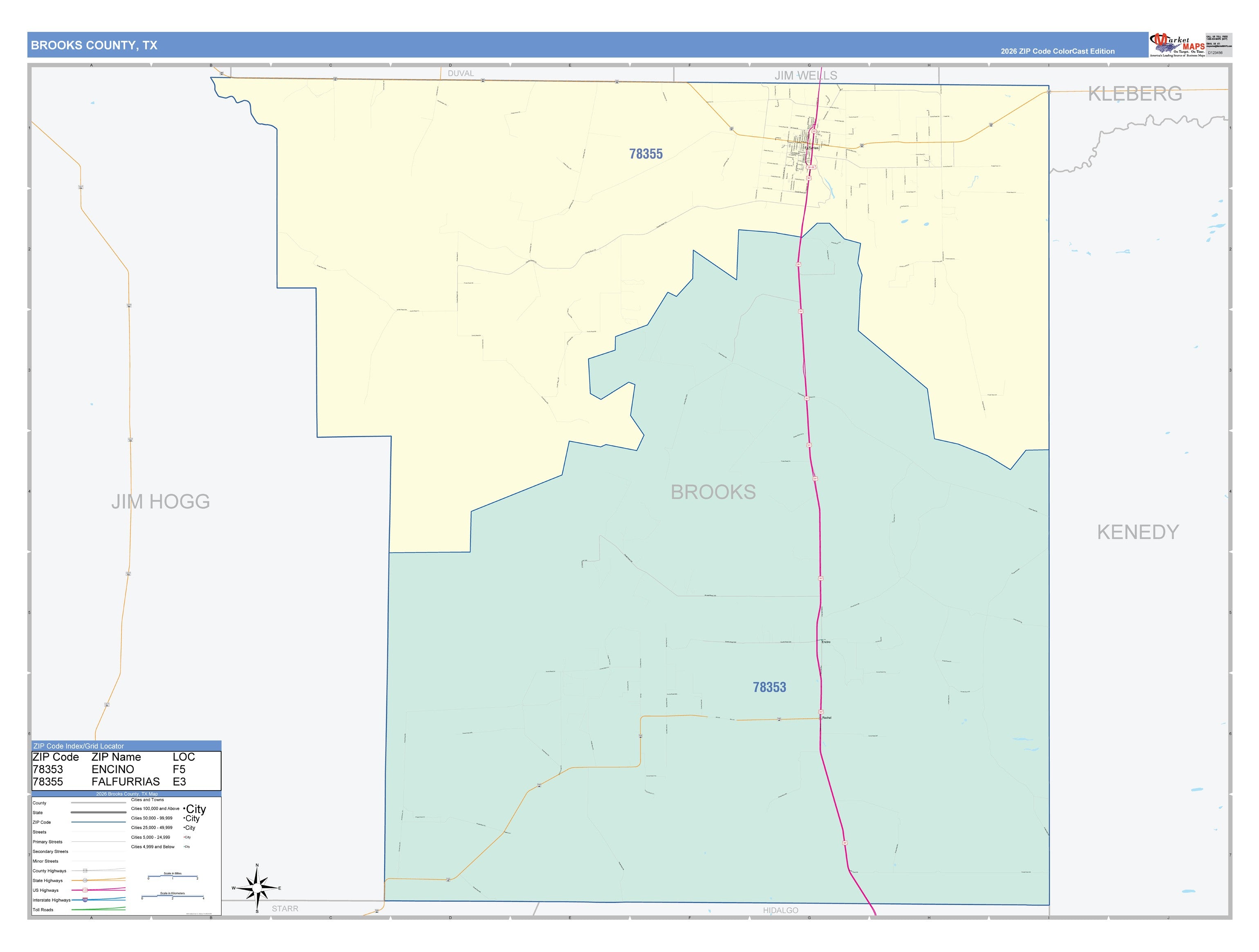
Task: Click the KLEBERG county label
Action: (x=1135, y=93)
